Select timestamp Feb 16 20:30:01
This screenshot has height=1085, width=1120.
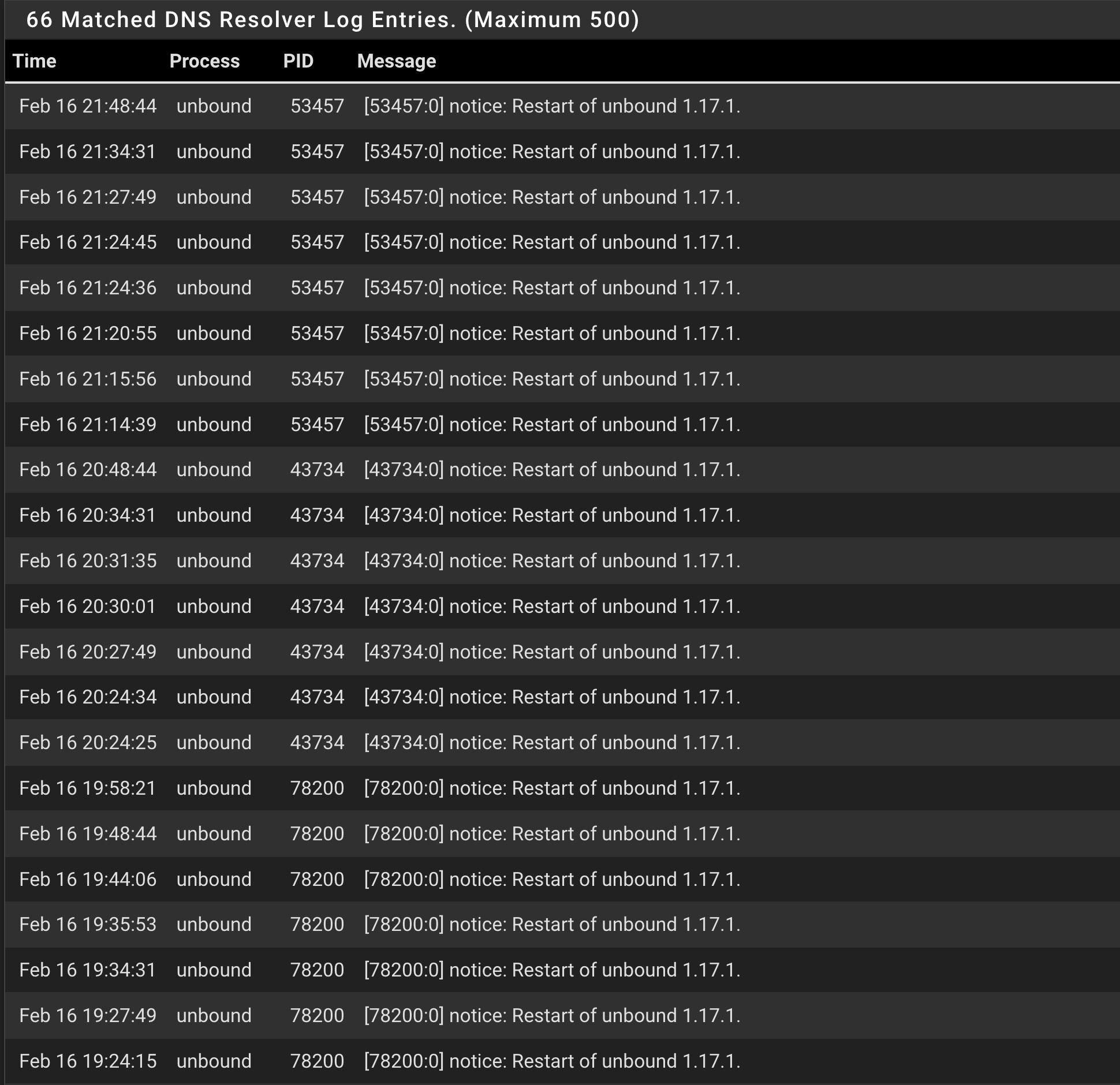88,607
